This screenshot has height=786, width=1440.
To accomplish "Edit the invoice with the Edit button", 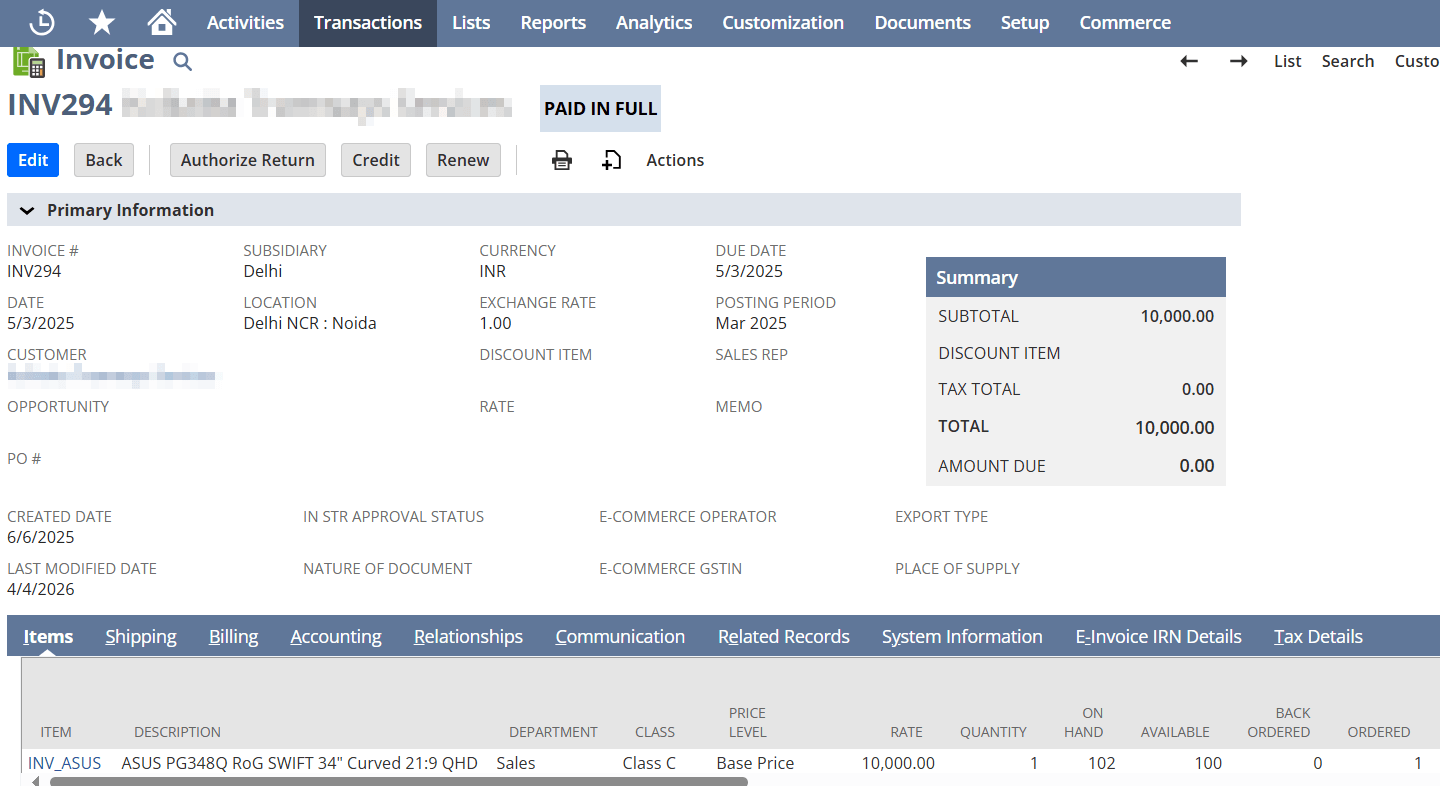I will point(32,160).
